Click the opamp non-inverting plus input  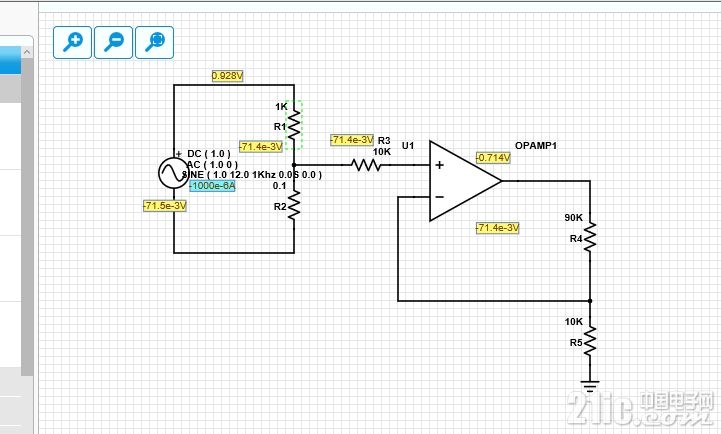coord(439,165)
